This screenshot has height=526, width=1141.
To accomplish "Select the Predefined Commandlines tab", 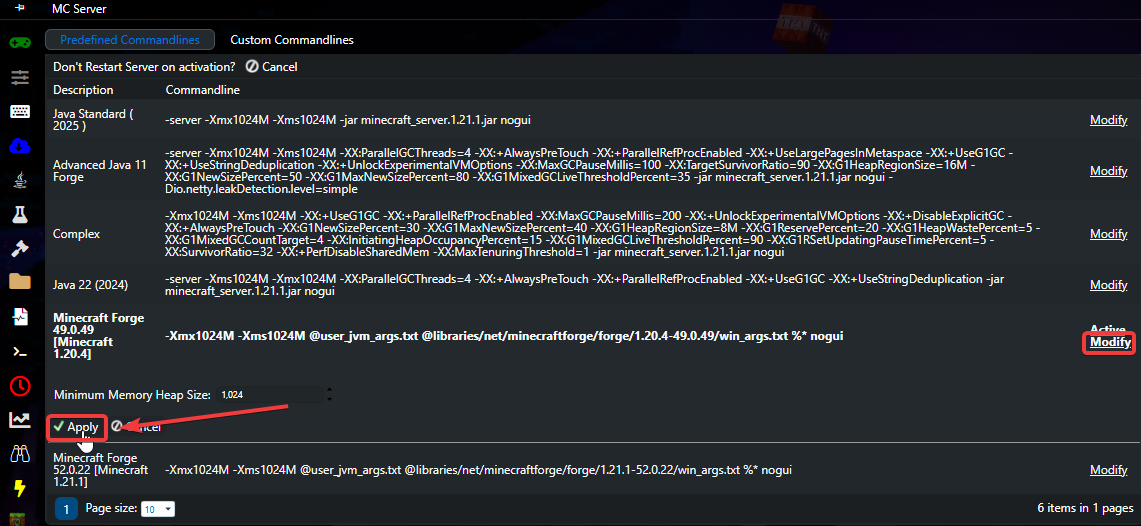I will [130, 40].
